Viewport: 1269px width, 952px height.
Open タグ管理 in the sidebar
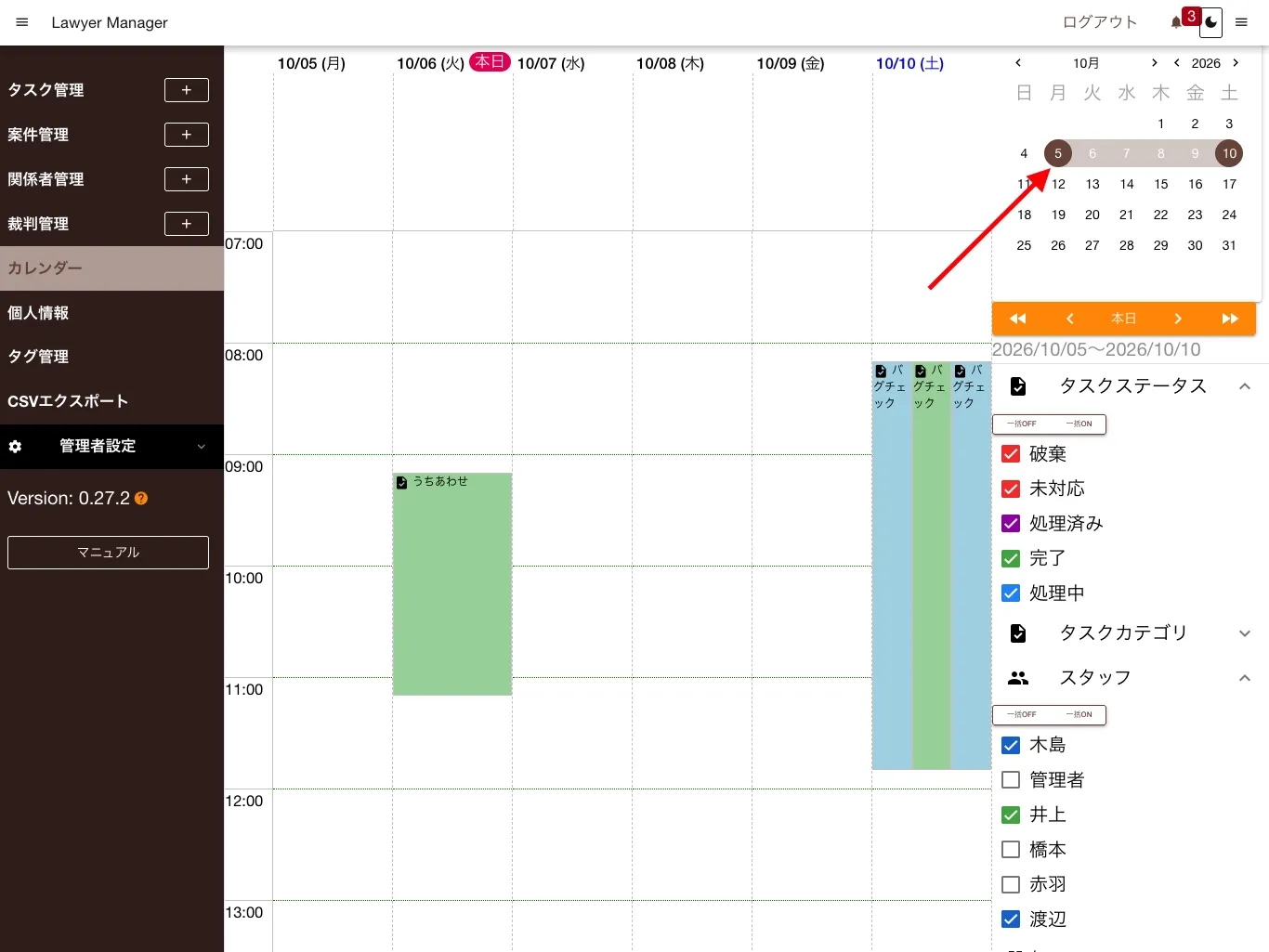click(111, 357)
